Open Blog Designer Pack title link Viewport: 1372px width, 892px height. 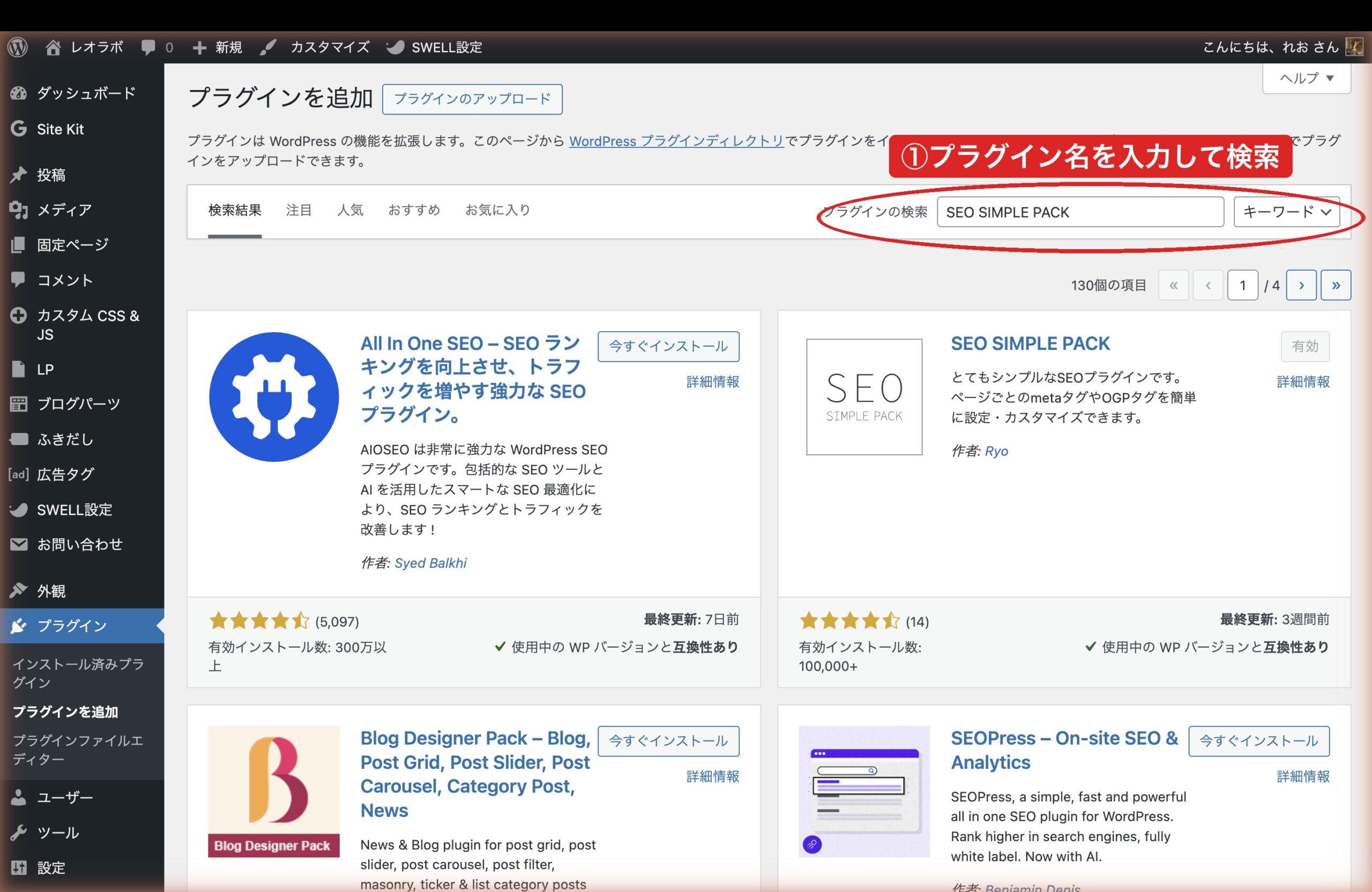[x=475, y=774]
